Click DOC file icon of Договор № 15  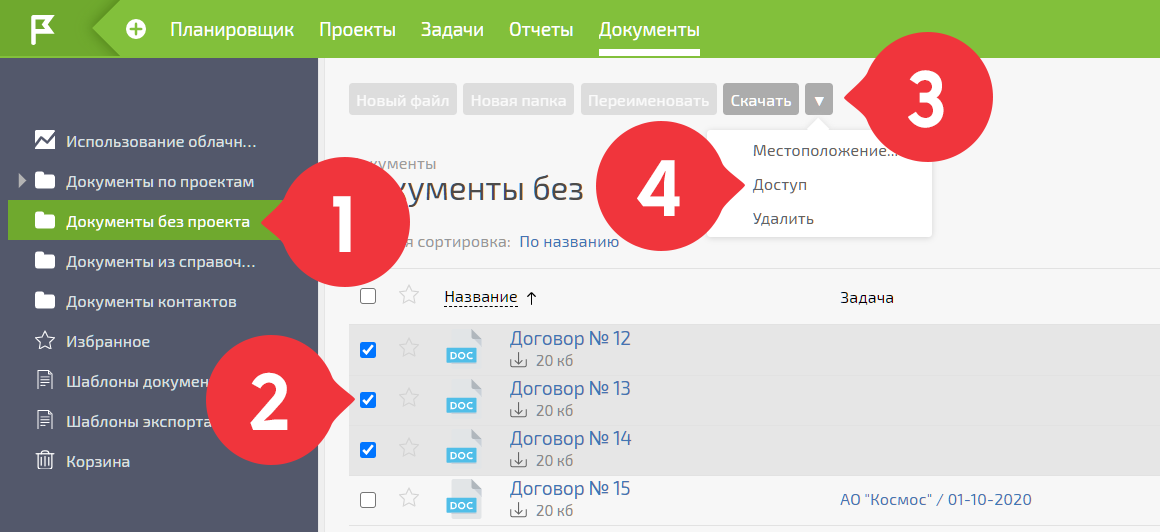pos(464,498)
